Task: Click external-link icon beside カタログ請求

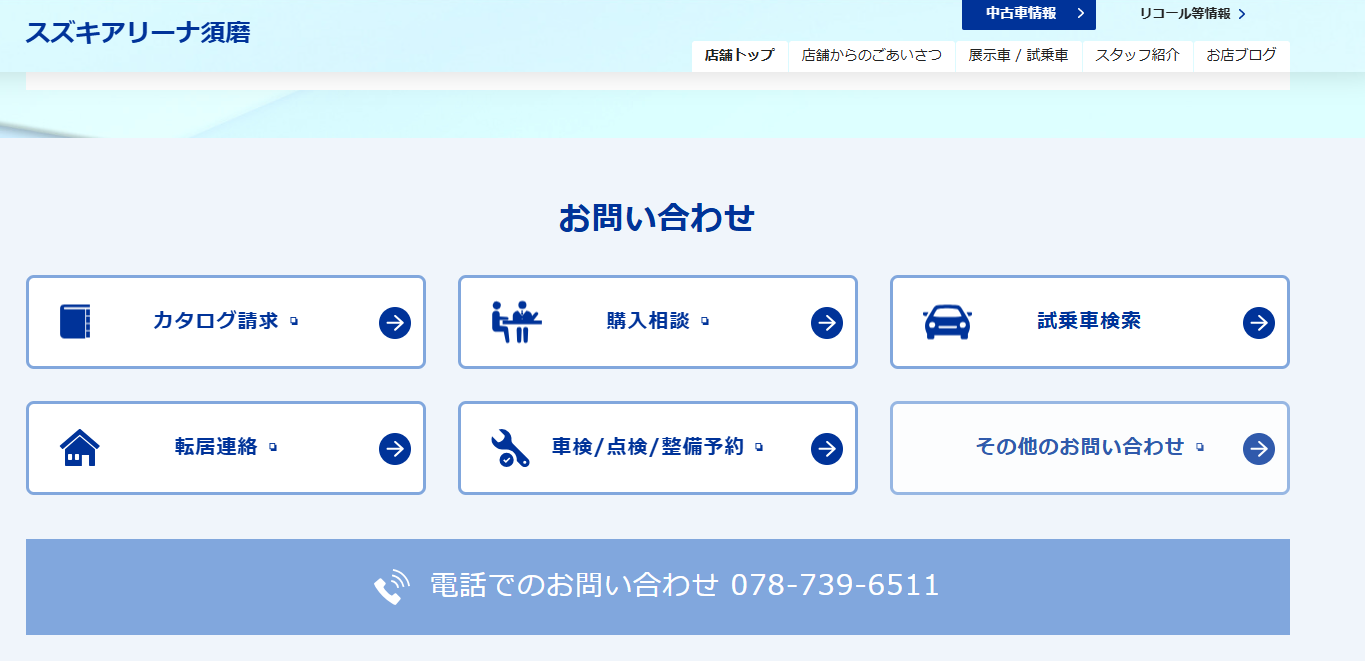Action: click(294, 322)
